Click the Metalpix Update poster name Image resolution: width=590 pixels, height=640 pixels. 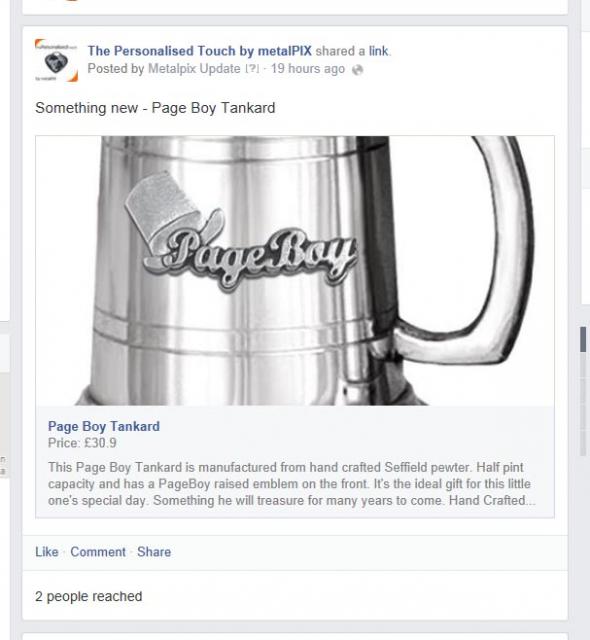coord(194,69)
